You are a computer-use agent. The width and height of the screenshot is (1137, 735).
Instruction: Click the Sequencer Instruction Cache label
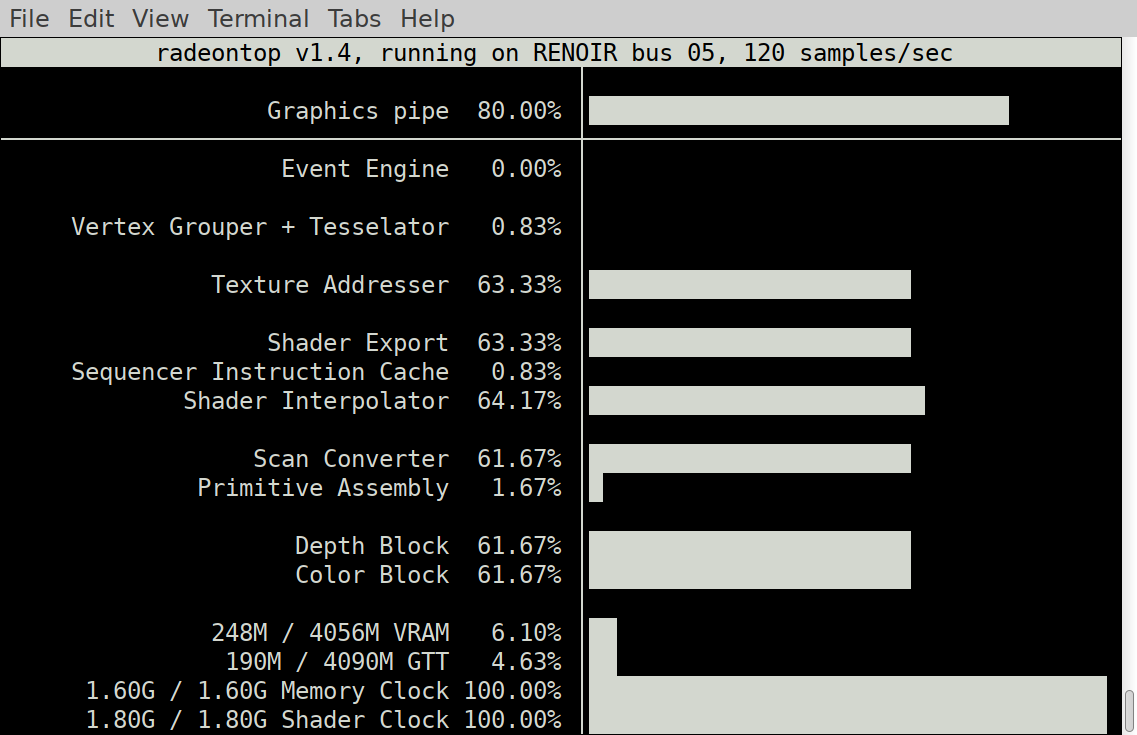click(260, 372)
